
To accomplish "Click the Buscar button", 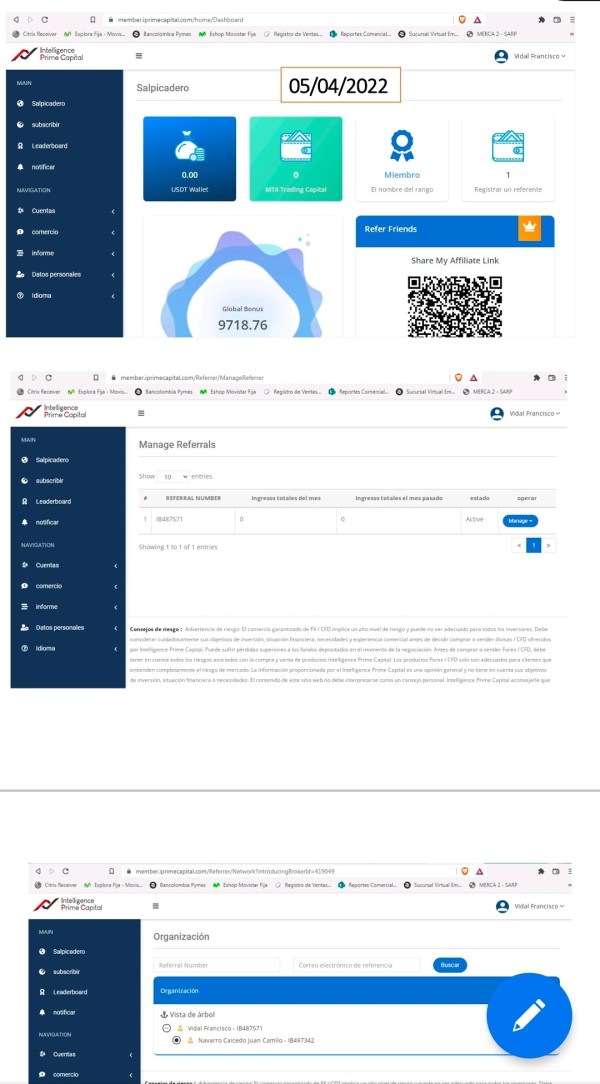I will coord(450,965).
